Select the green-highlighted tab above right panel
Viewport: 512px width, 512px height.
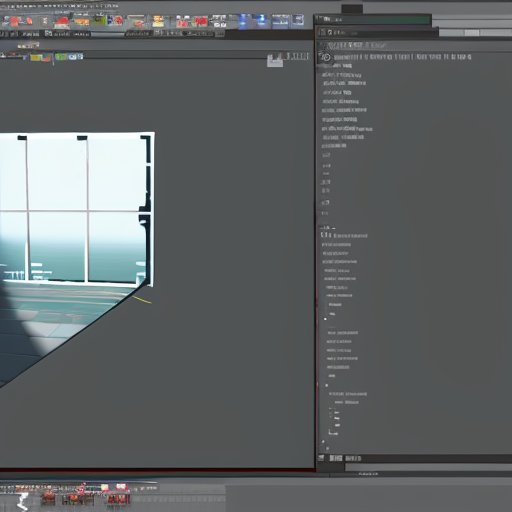pyautogui.click(x=373, y=20)
